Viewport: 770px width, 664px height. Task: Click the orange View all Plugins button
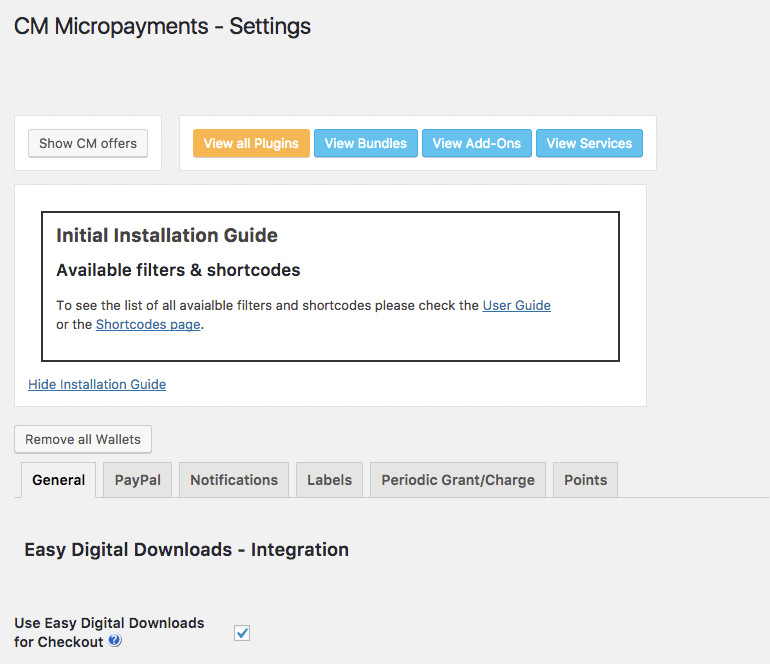pyautogui.click(x=251, y=143)
